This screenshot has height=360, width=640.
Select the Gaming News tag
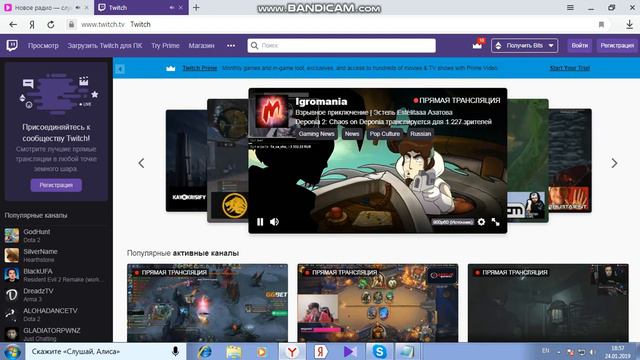pyautogui.click(x=316, y=134)
